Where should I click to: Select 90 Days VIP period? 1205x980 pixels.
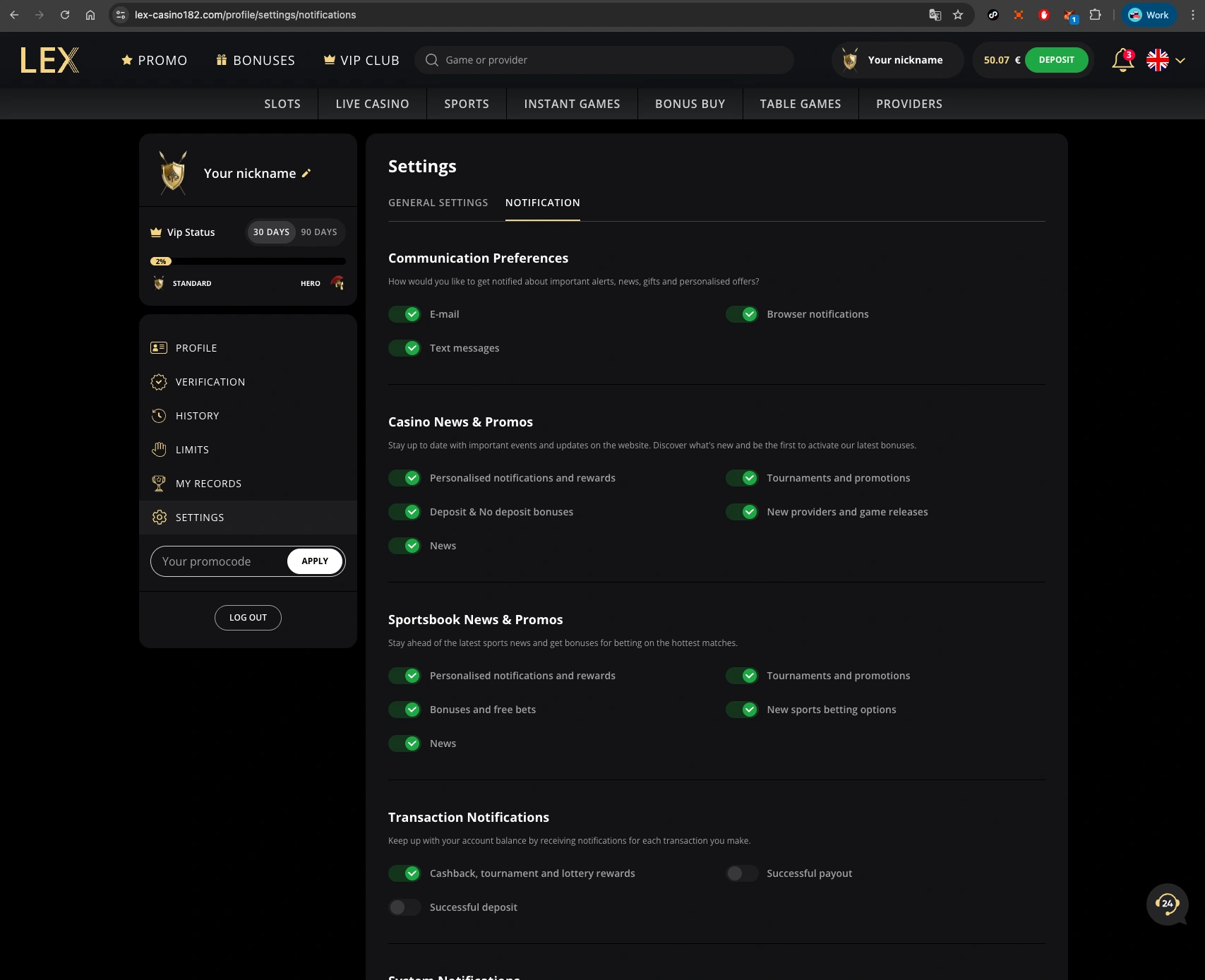(319, 232)
